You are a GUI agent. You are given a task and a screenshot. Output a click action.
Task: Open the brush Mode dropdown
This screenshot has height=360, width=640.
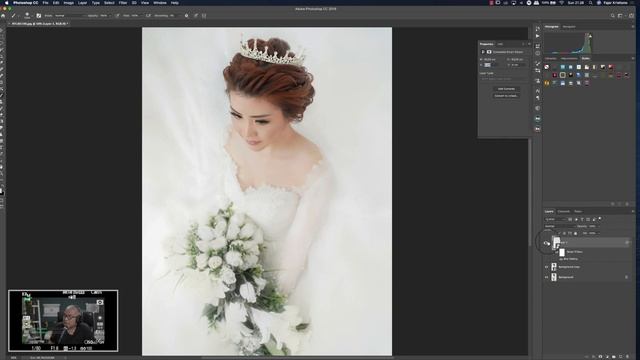(70, 16)
